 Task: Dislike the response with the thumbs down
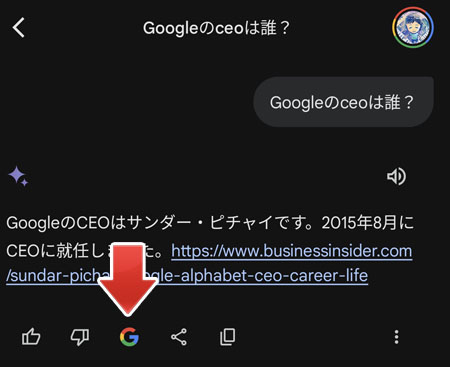80,337
